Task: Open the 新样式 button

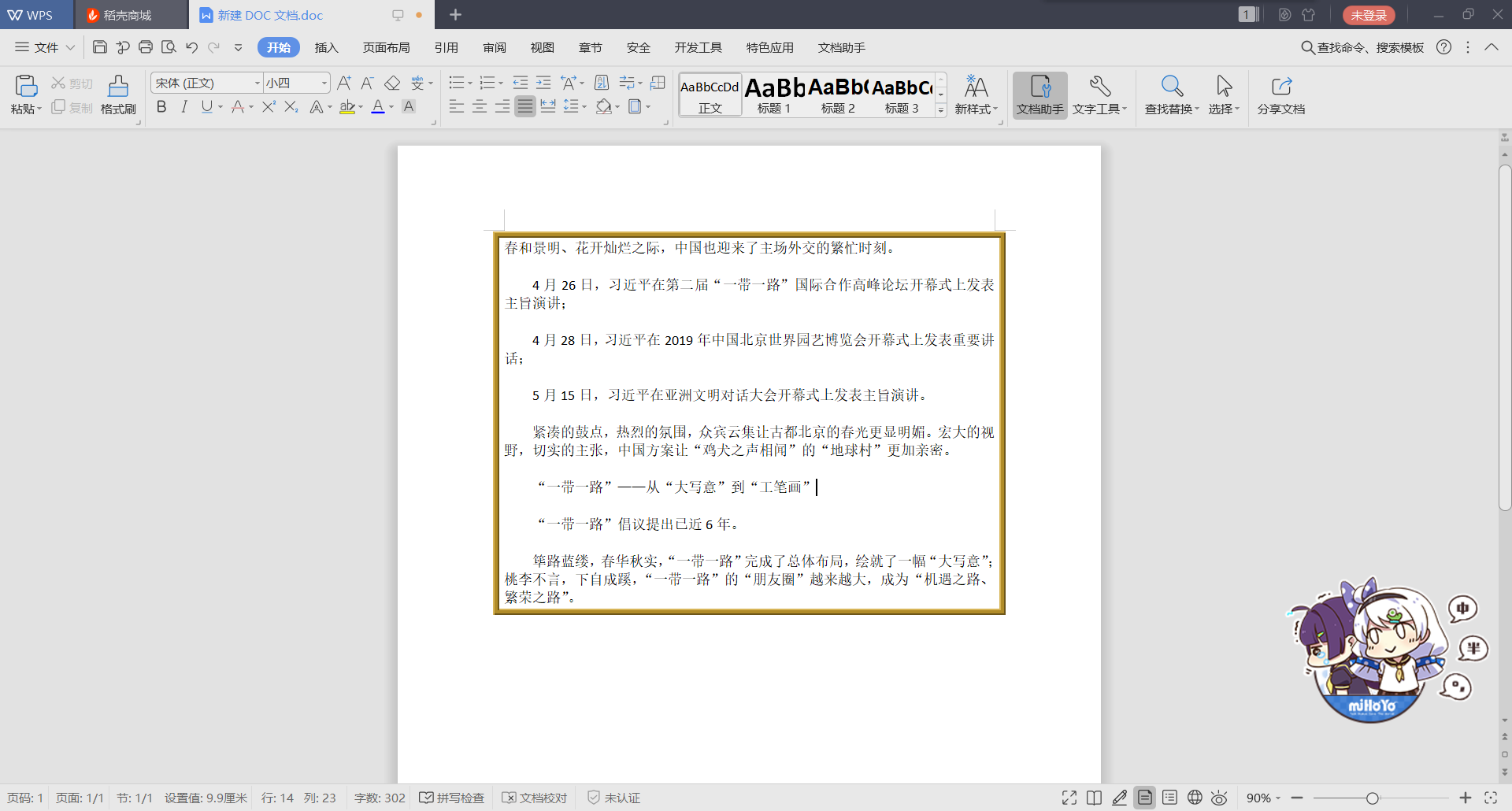Action: coord(976,95)
